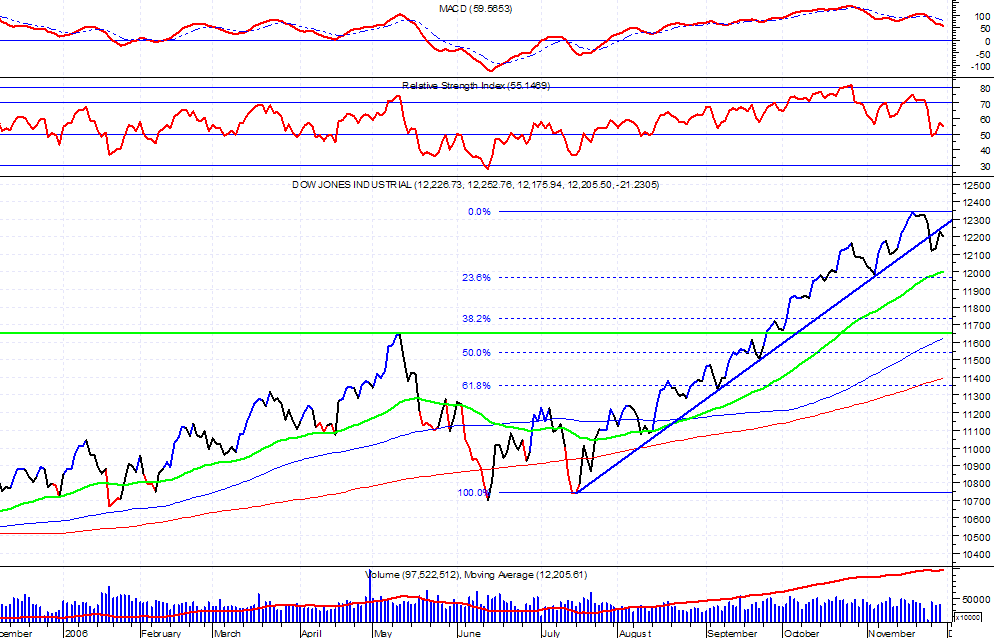Select the 100.0% Fibonacci label
This screenshot has width=994, height=638.
pos(474,493)
